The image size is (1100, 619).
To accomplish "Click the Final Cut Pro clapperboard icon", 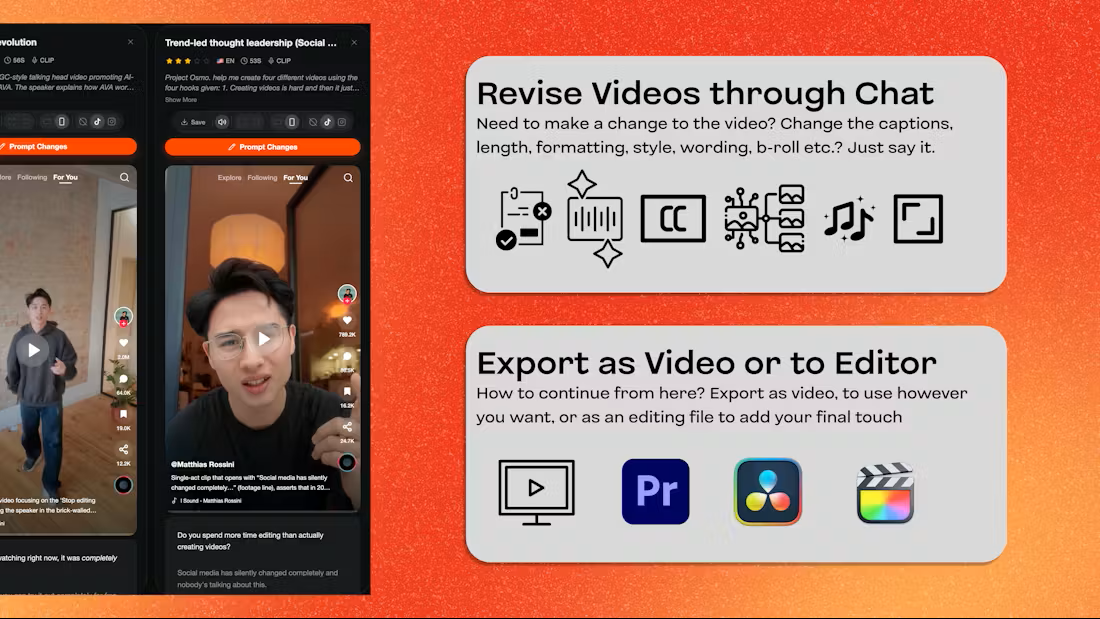I will 885,493.
